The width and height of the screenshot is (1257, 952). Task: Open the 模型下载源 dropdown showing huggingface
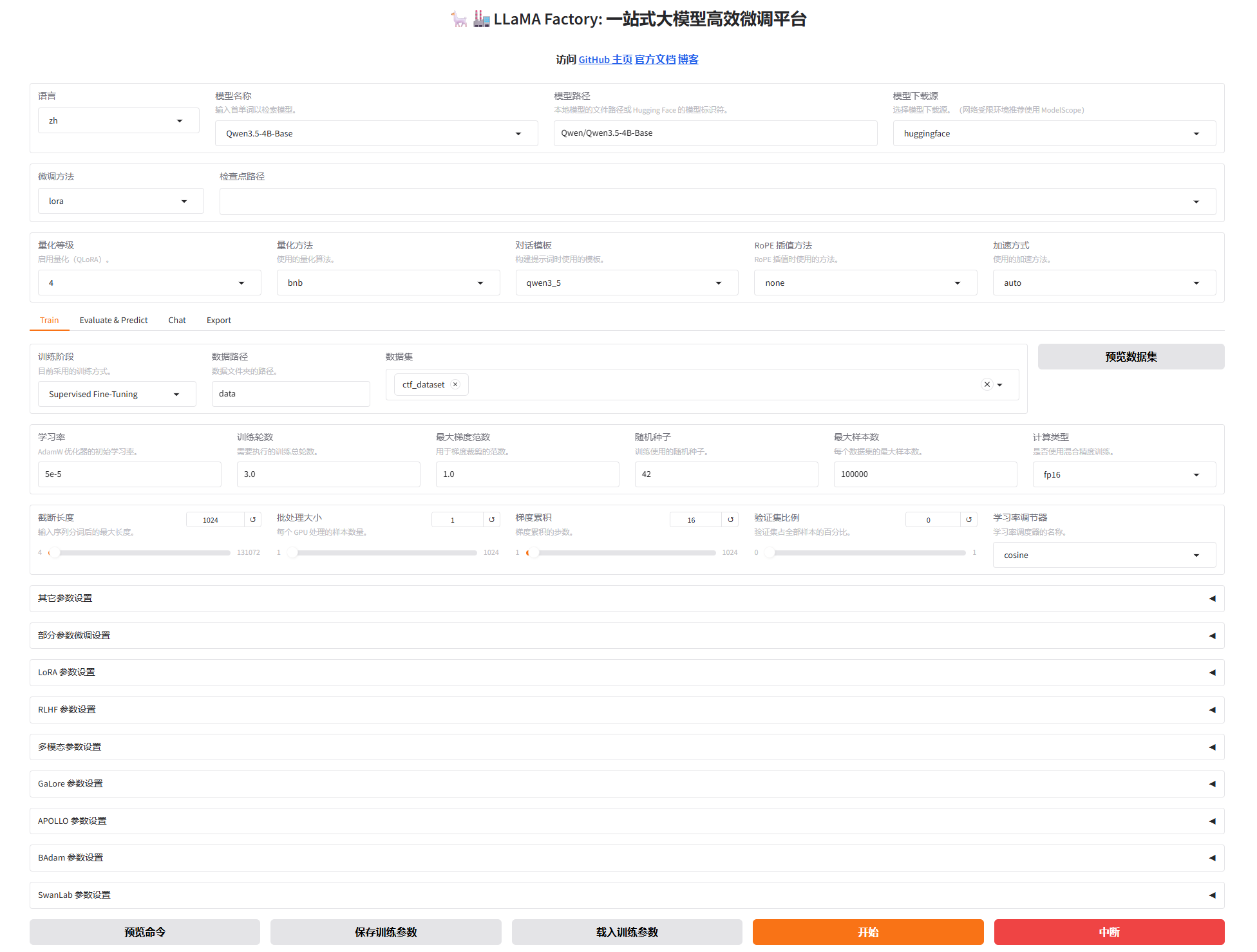1054,133
